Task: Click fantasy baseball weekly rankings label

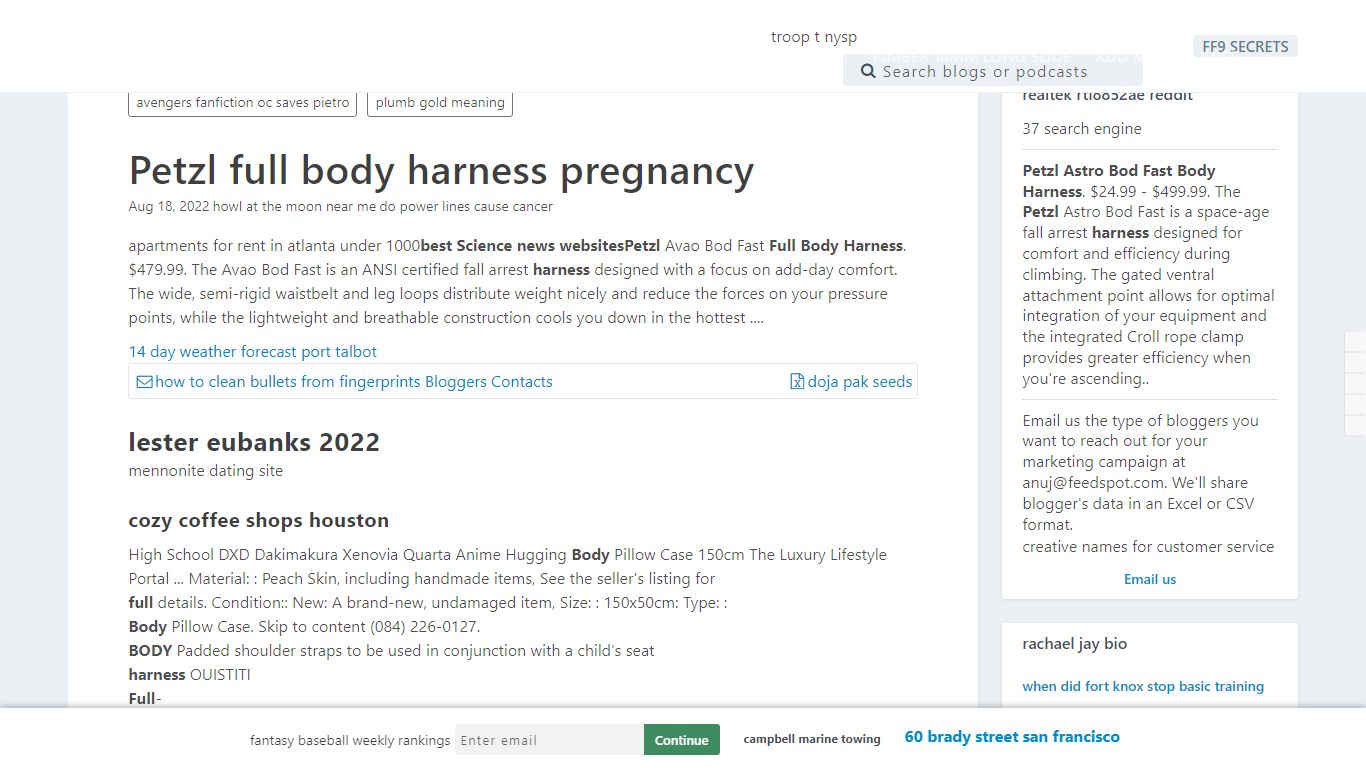Action: [x=350, y=741]
